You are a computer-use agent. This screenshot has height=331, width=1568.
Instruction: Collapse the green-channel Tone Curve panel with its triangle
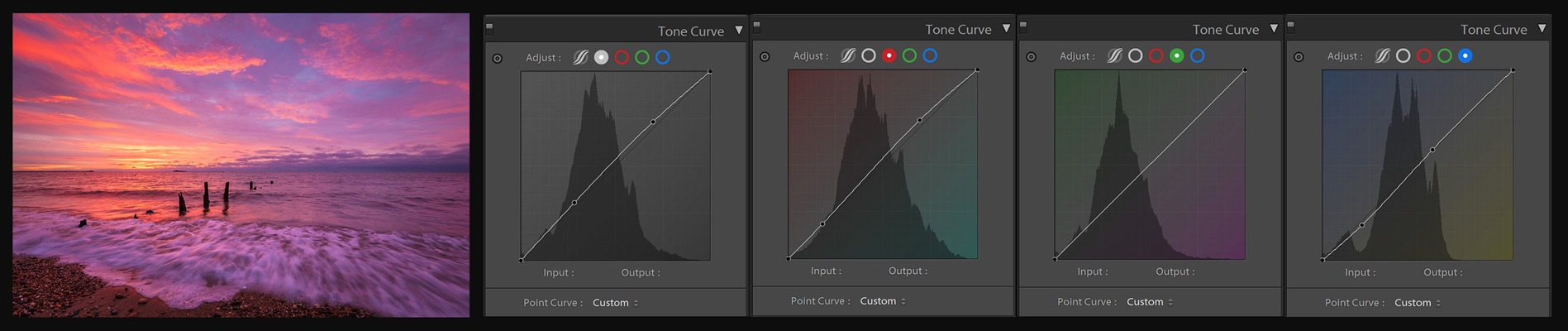click(x=1274, y=29)
